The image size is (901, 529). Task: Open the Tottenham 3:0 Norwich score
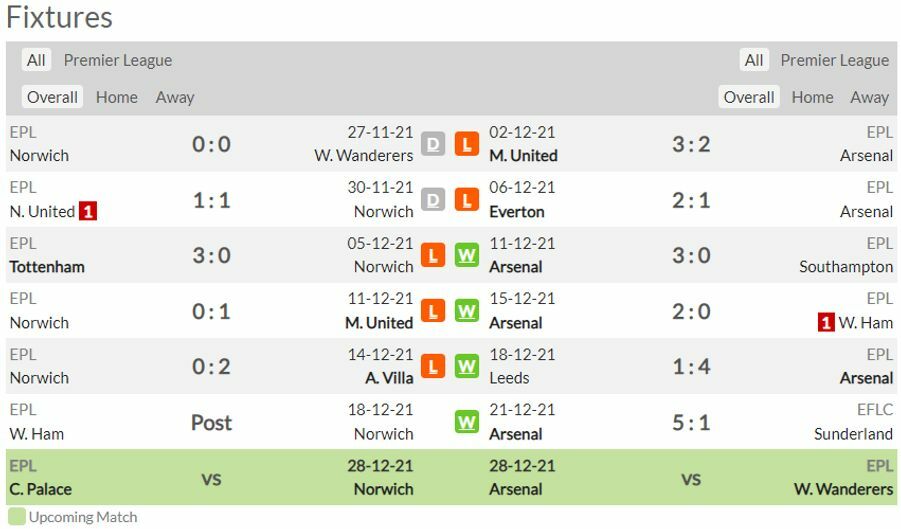click(x=211, y=255)
